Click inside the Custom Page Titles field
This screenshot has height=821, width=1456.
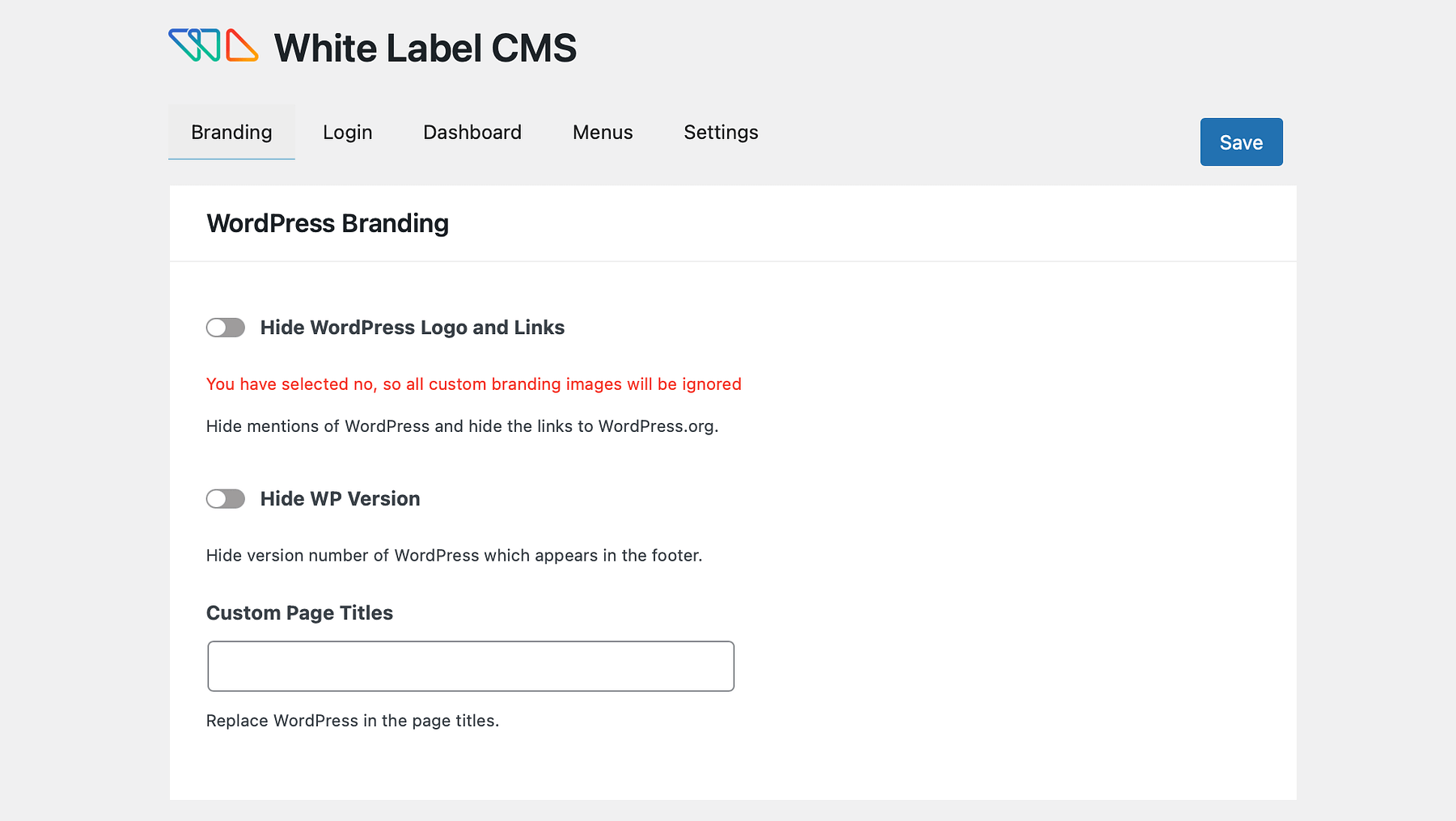(471, 666)
